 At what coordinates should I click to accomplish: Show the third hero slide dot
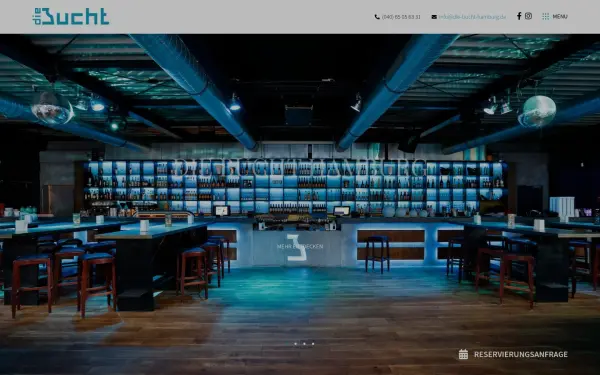pos(313,344)
